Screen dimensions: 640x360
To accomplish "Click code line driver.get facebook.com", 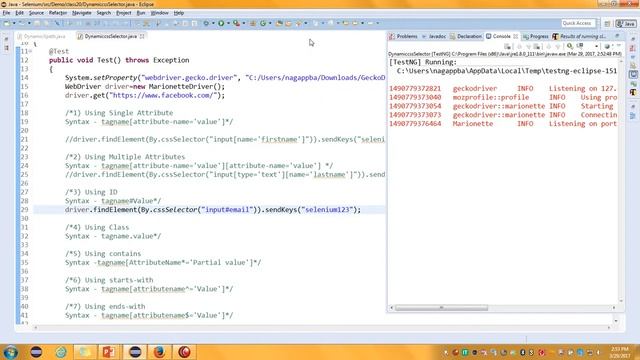I will (145, 95).
